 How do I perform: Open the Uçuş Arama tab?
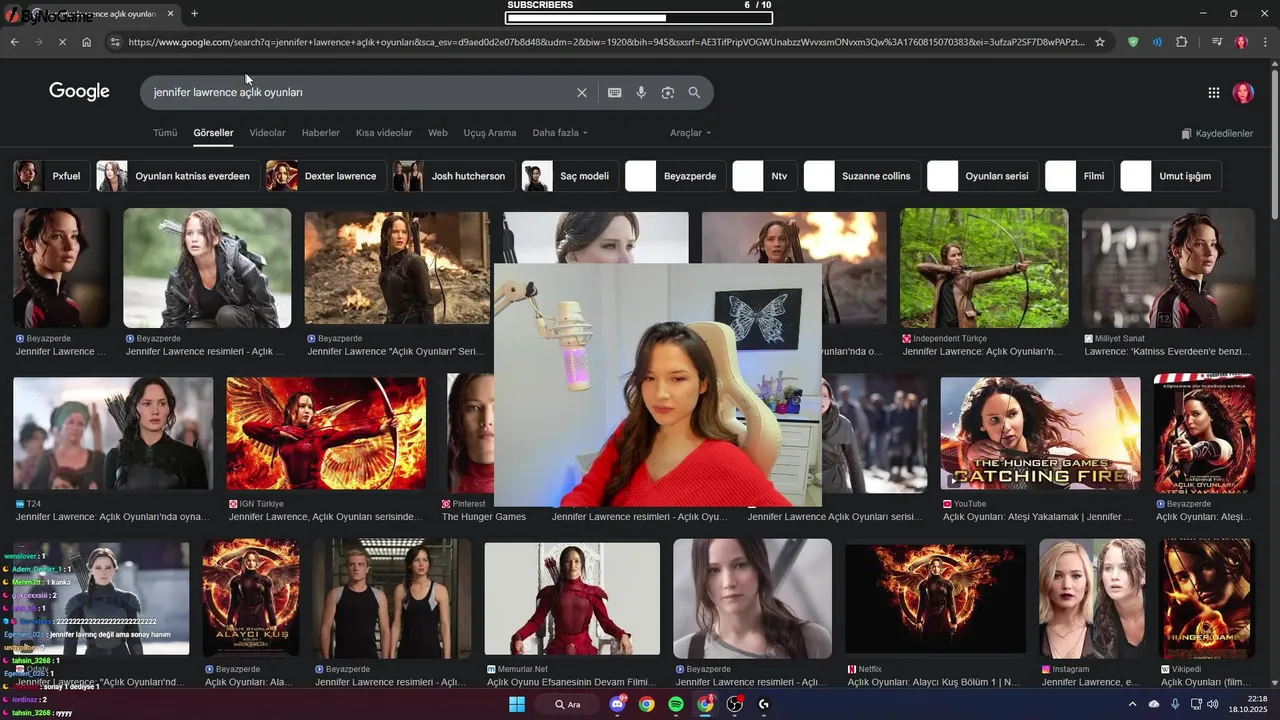pyautogui.click(x=490, y=133)
